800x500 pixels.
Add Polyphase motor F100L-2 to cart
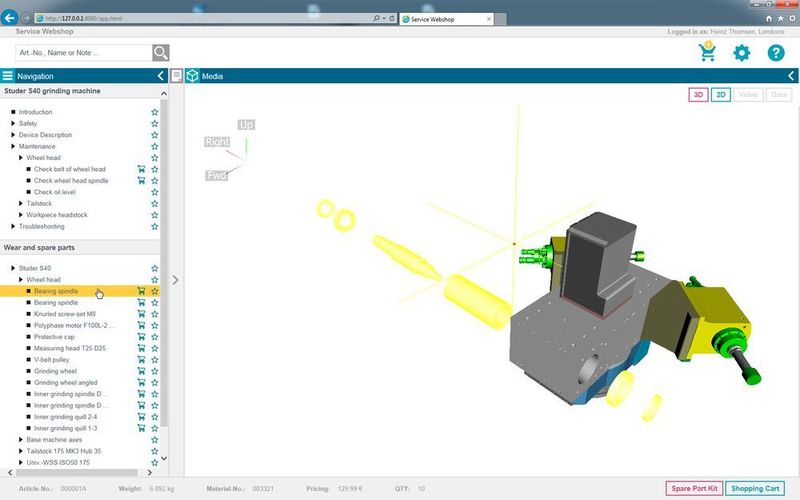coord(141,326)
